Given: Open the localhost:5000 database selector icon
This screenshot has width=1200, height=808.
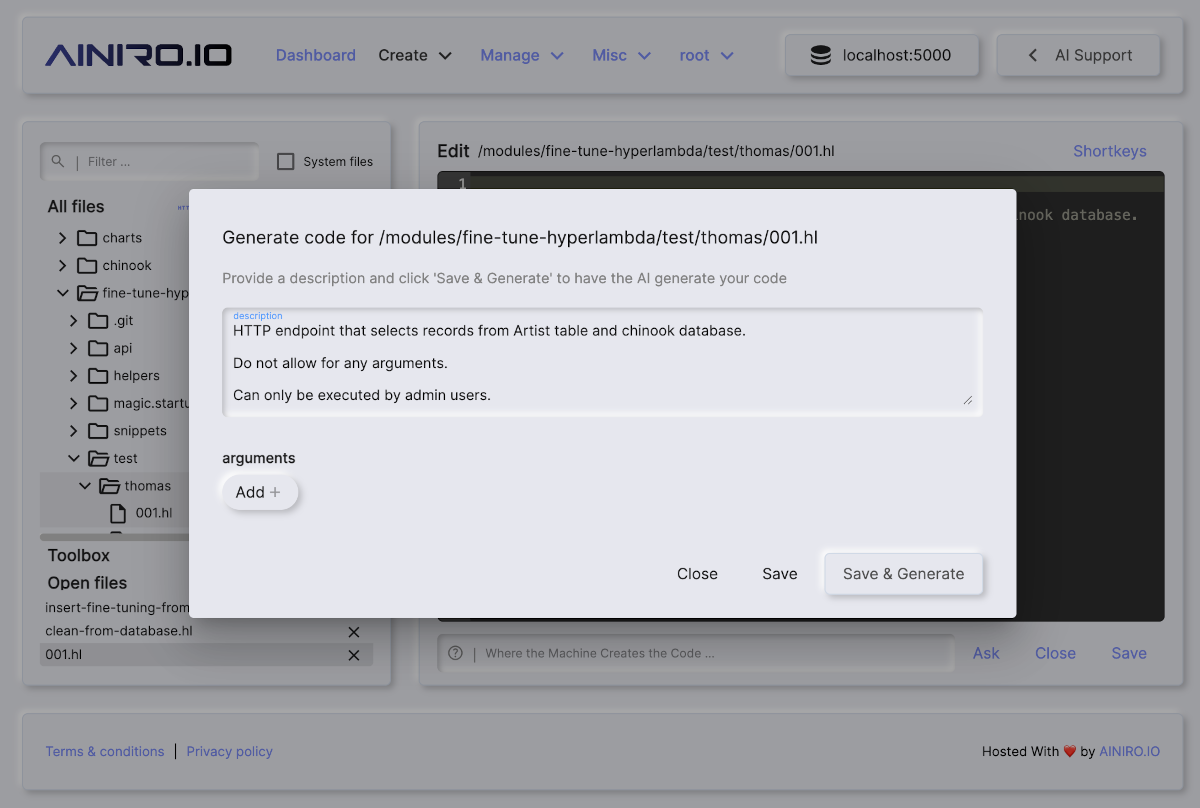Looking at the screenshot, I should pyautogui.click(x=821, y=55).
